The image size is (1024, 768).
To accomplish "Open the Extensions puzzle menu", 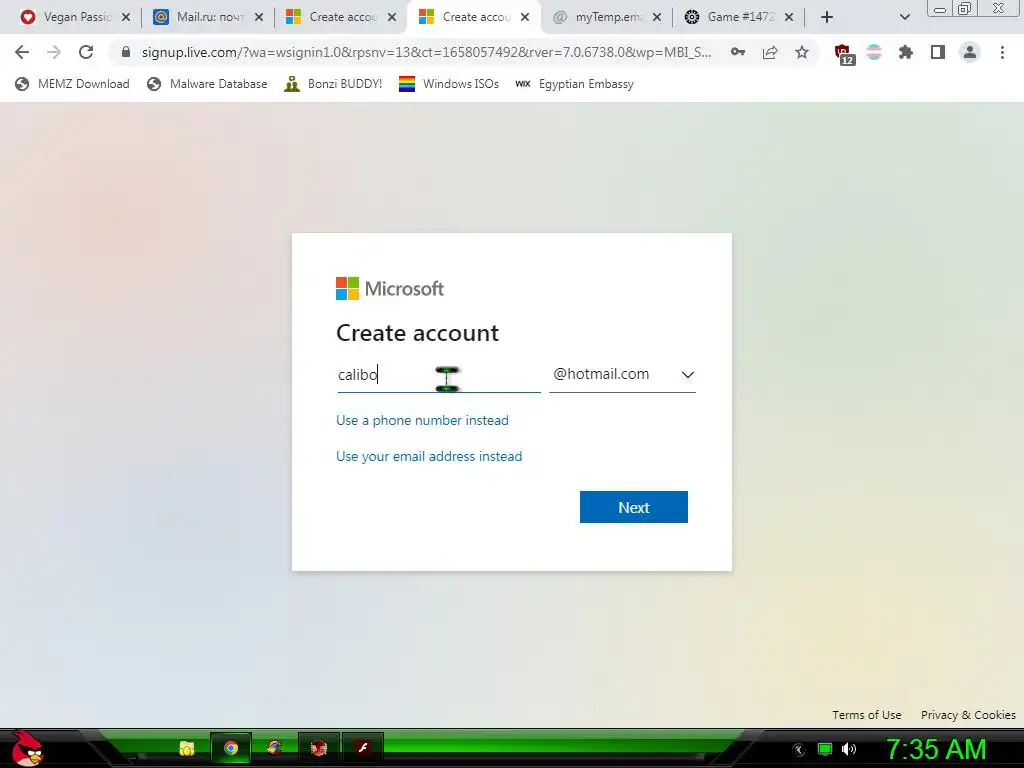I will 906,52.
